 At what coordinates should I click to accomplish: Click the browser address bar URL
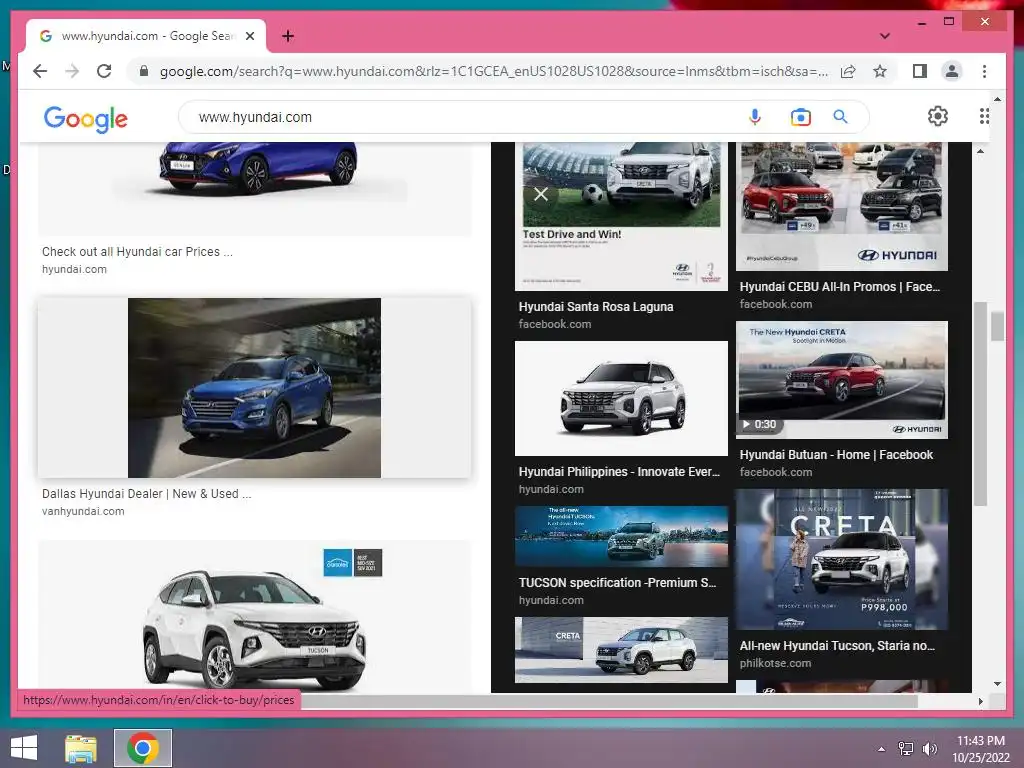click(494, 71)
